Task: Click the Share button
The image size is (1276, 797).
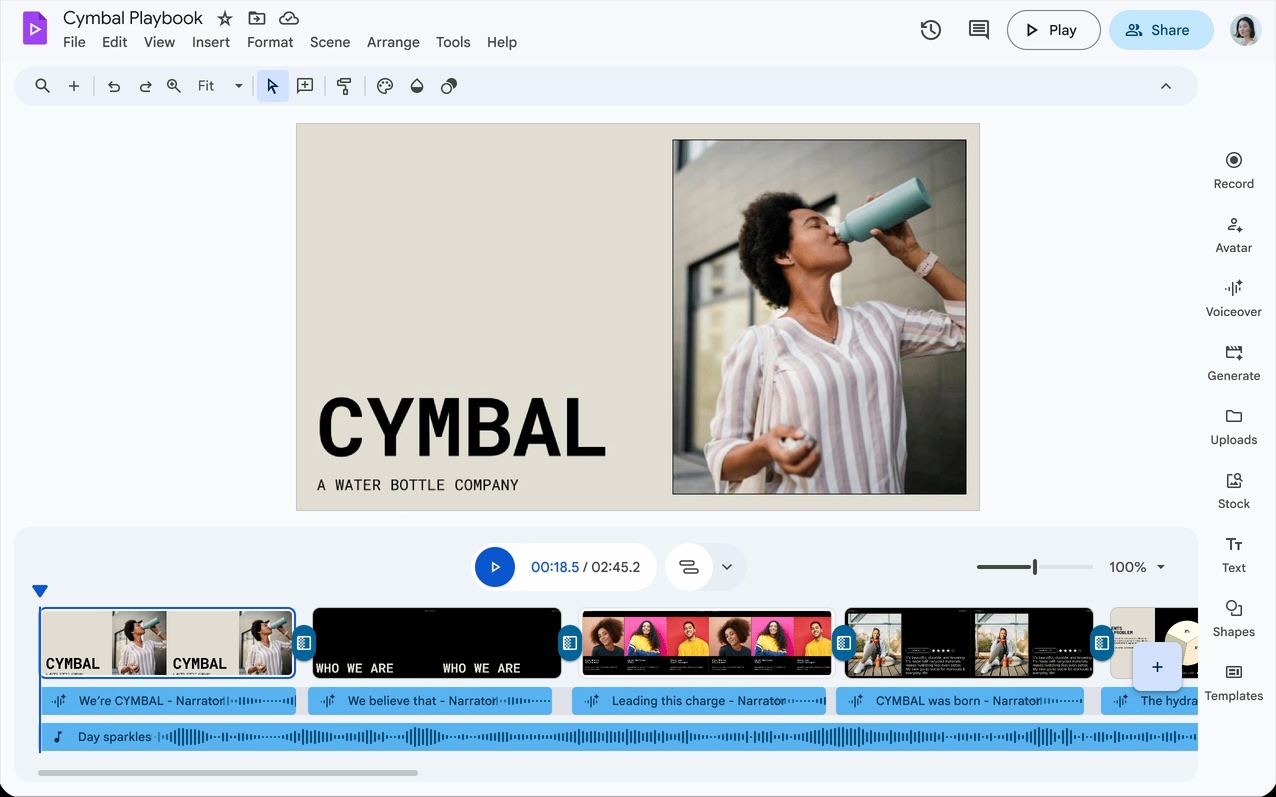Action: [1160, 30]
